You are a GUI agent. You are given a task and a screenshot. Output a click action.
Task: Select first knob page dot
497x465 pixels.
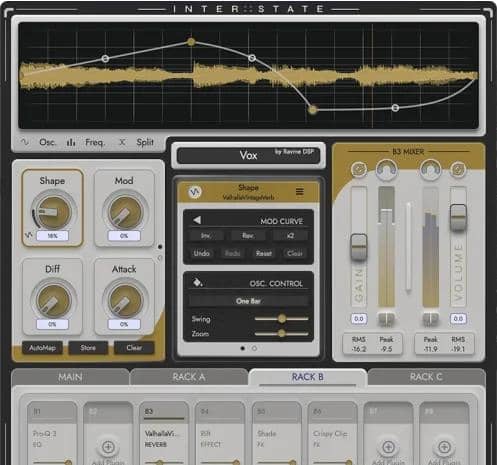pyautogui.click(x=160, y=247)
